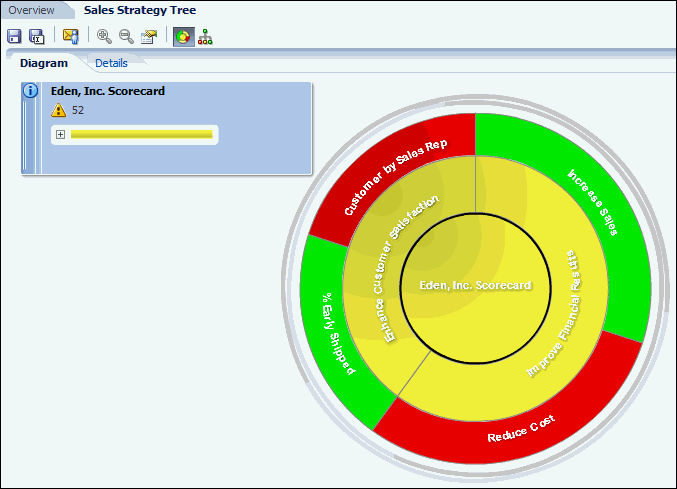This screenshot has width=677, height=489.
Task: Zoom out of the diagram
Action: [x=127, y=36]
